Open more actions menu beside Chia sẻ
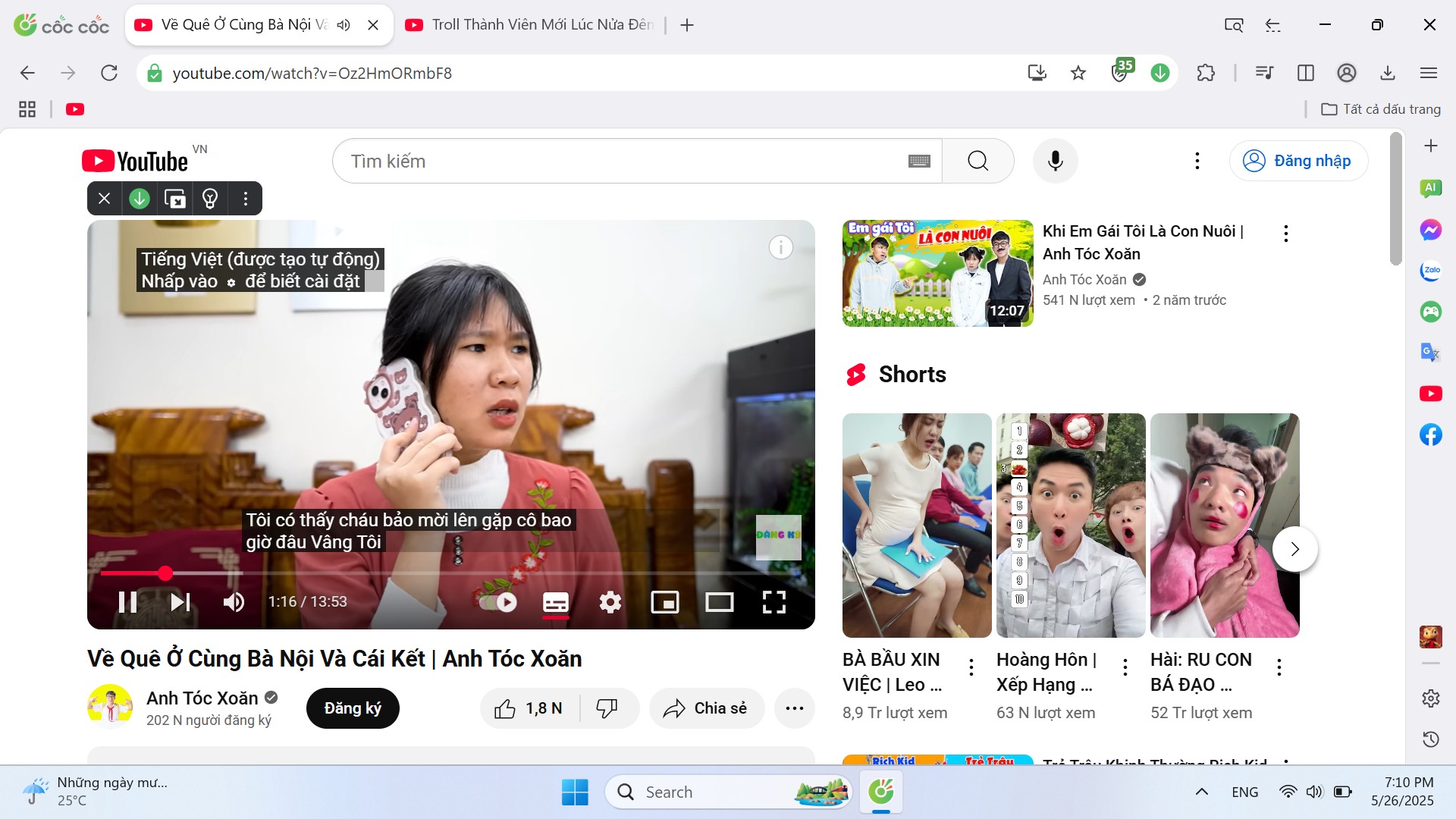Image resolution: width=1456 pixels, height=819 pixels. click(794, 708)
